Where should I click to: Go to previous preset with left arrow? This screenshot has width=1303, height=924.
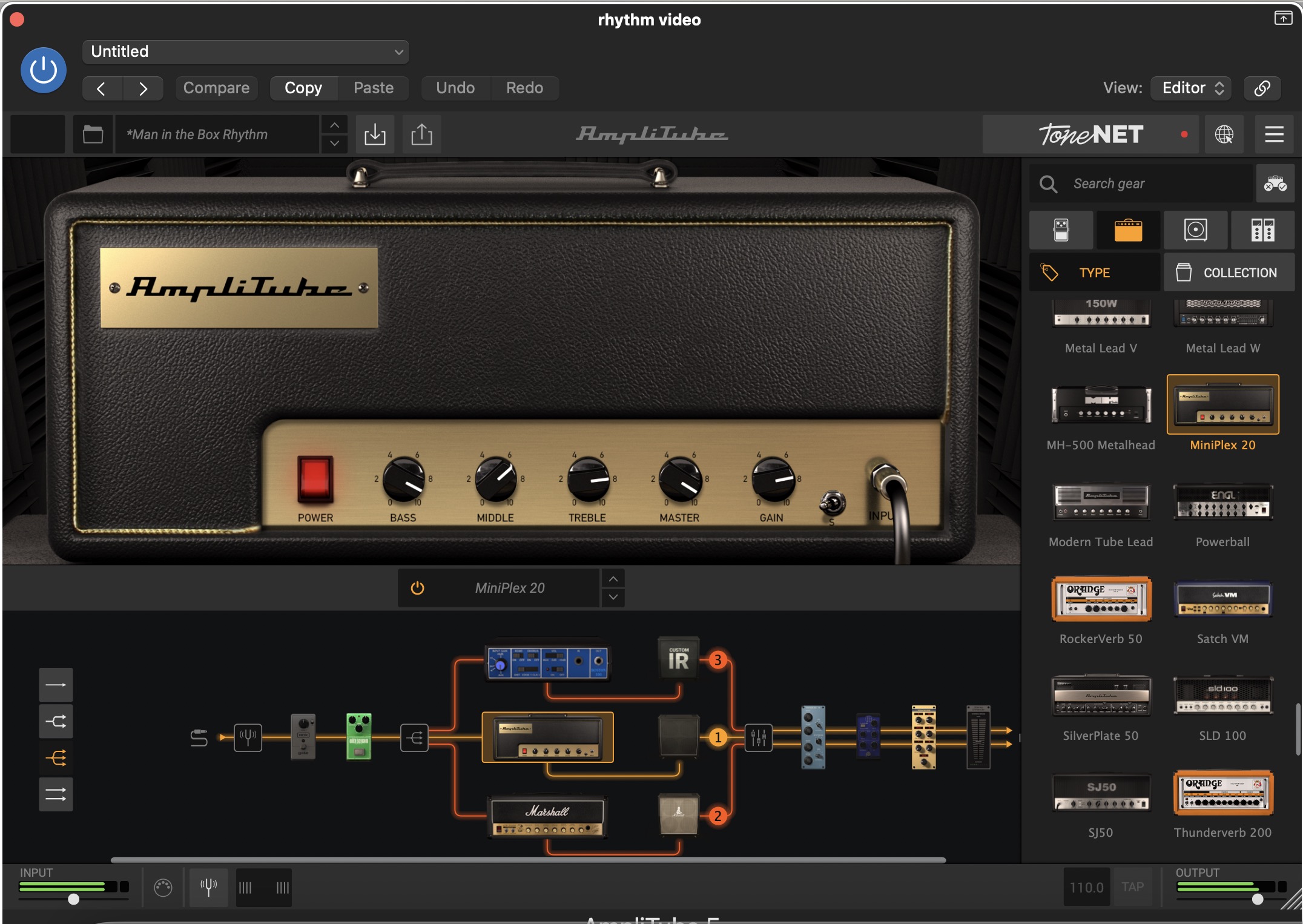coord(102,88)
